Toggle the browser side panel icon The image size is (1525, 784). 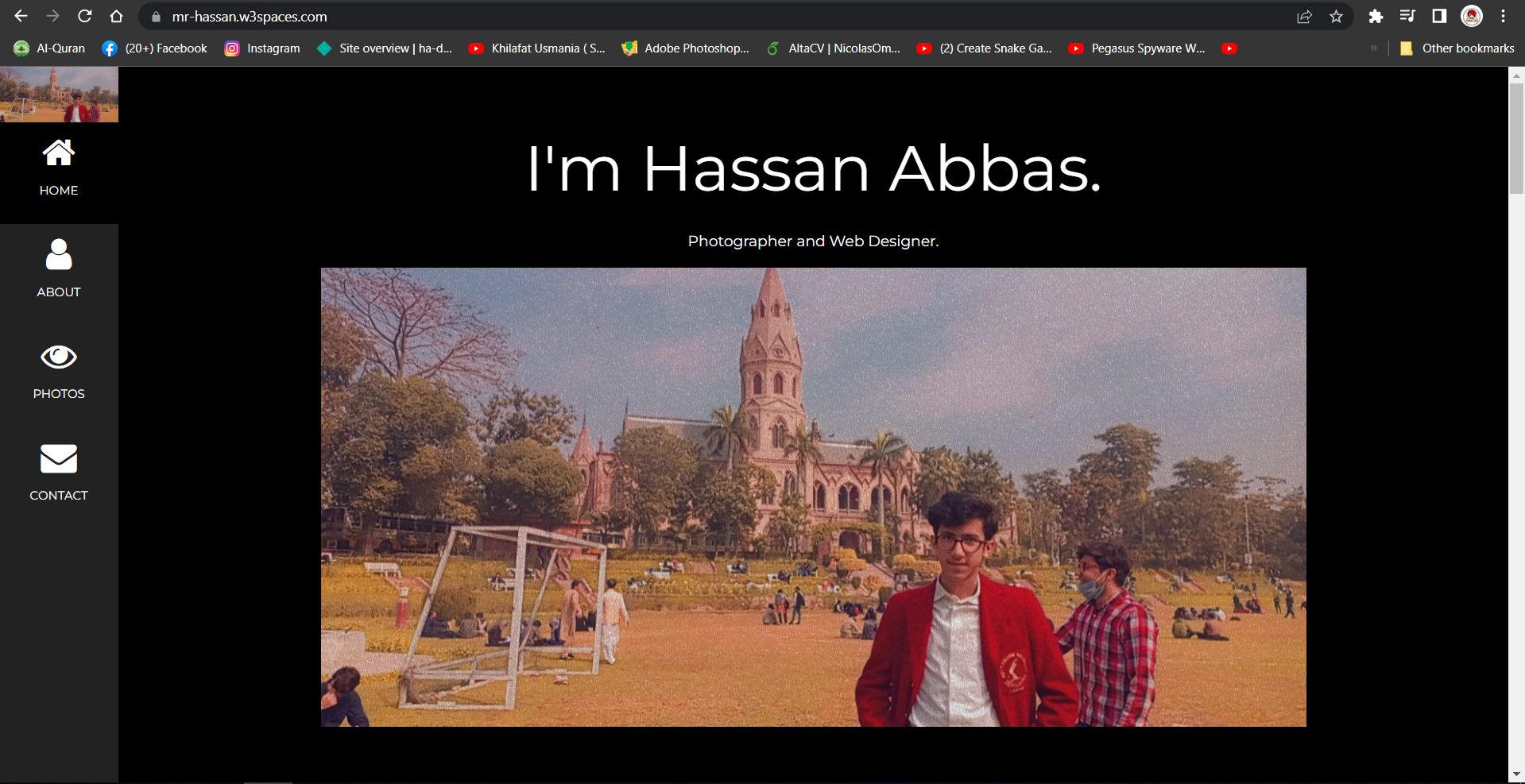[1439, 17]
